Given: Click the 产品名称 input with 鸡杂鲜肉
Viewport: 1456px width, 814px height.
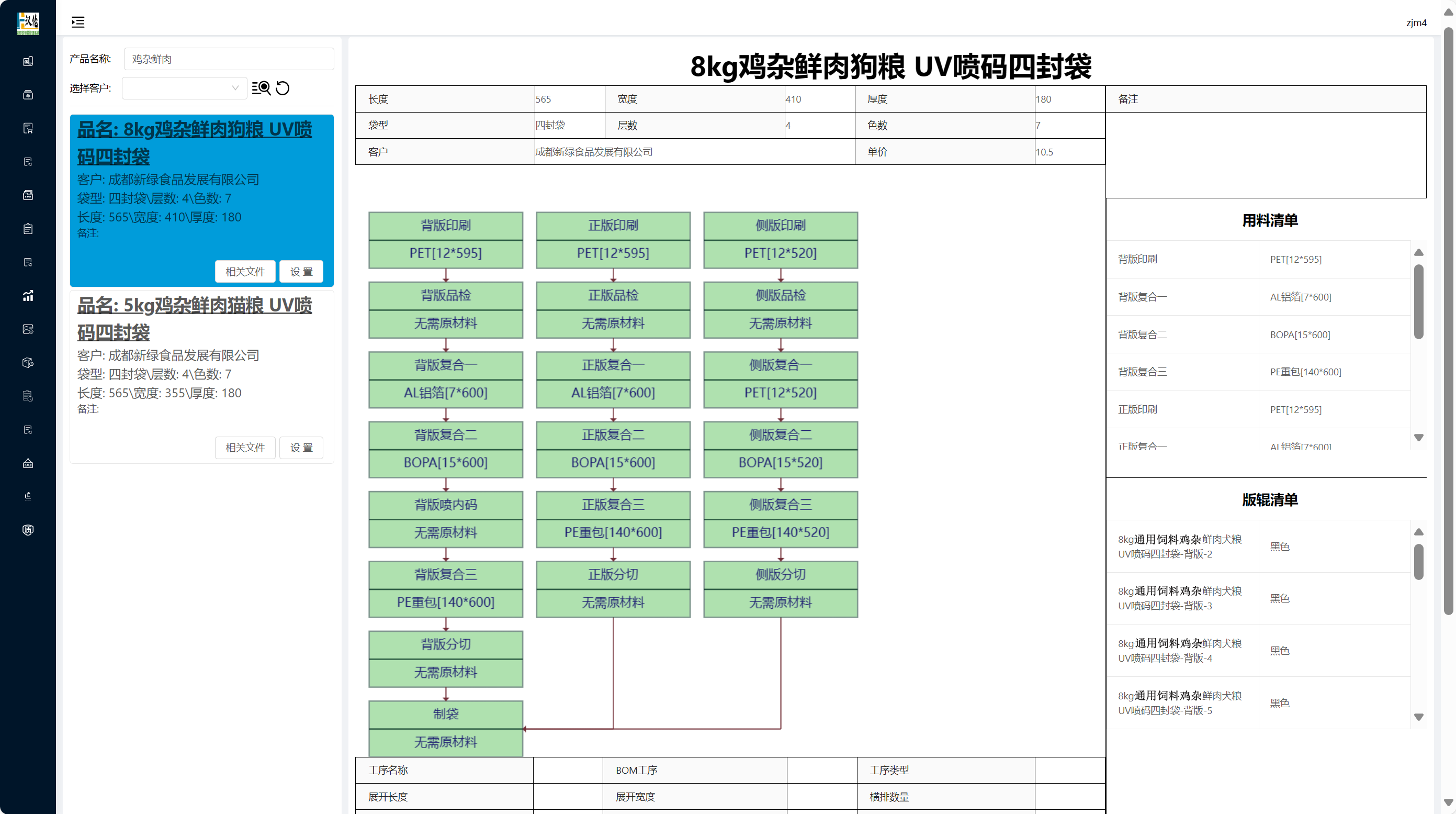Looking at the screenshot, I should point(228,59).
